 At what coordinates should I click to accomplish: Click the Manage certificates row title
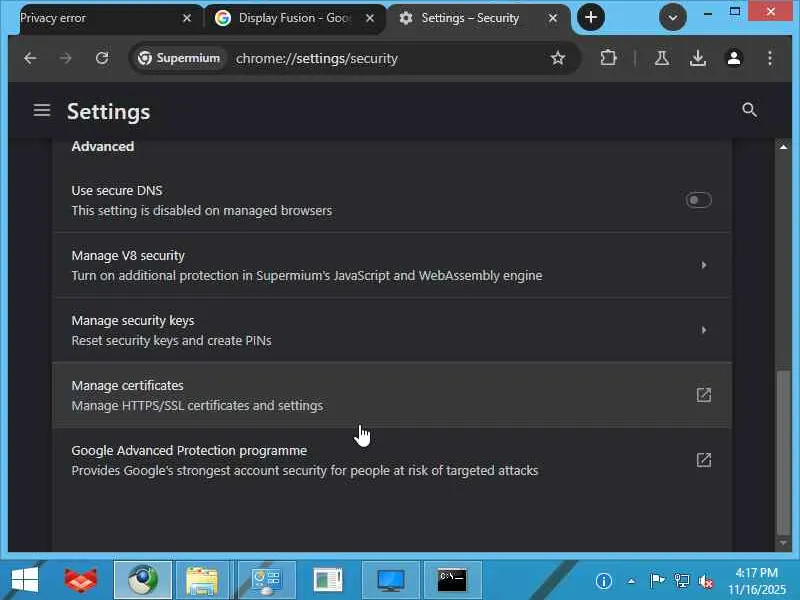coord(128,386)
